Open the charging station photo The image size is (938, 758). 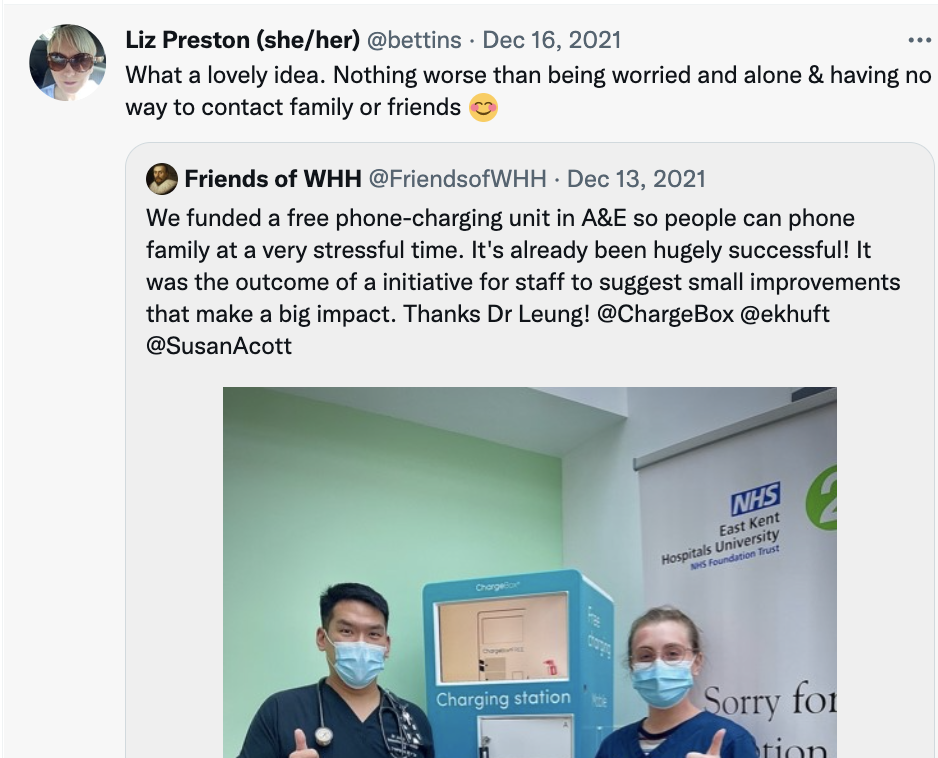(x=530, y=573)
